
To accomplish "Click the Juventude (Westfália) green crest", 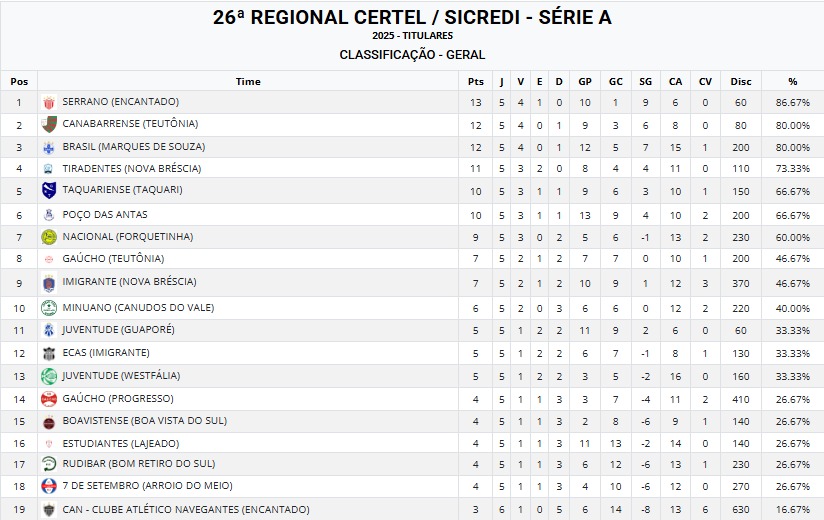I will 49,376.
